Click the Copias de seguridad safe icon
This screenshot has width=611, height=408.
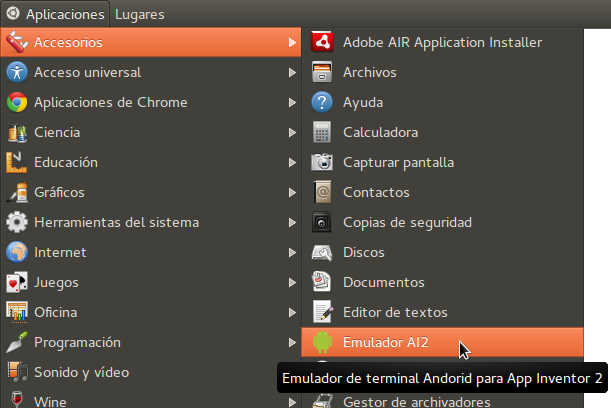pos(322,222)
